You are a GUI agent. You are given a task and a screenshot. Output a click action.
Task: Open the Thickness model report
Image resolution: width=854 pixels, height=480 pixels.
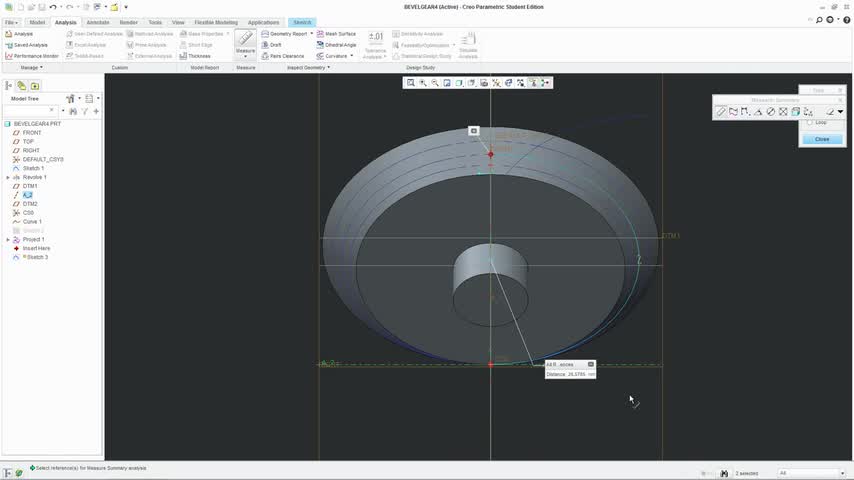[195, 56]
